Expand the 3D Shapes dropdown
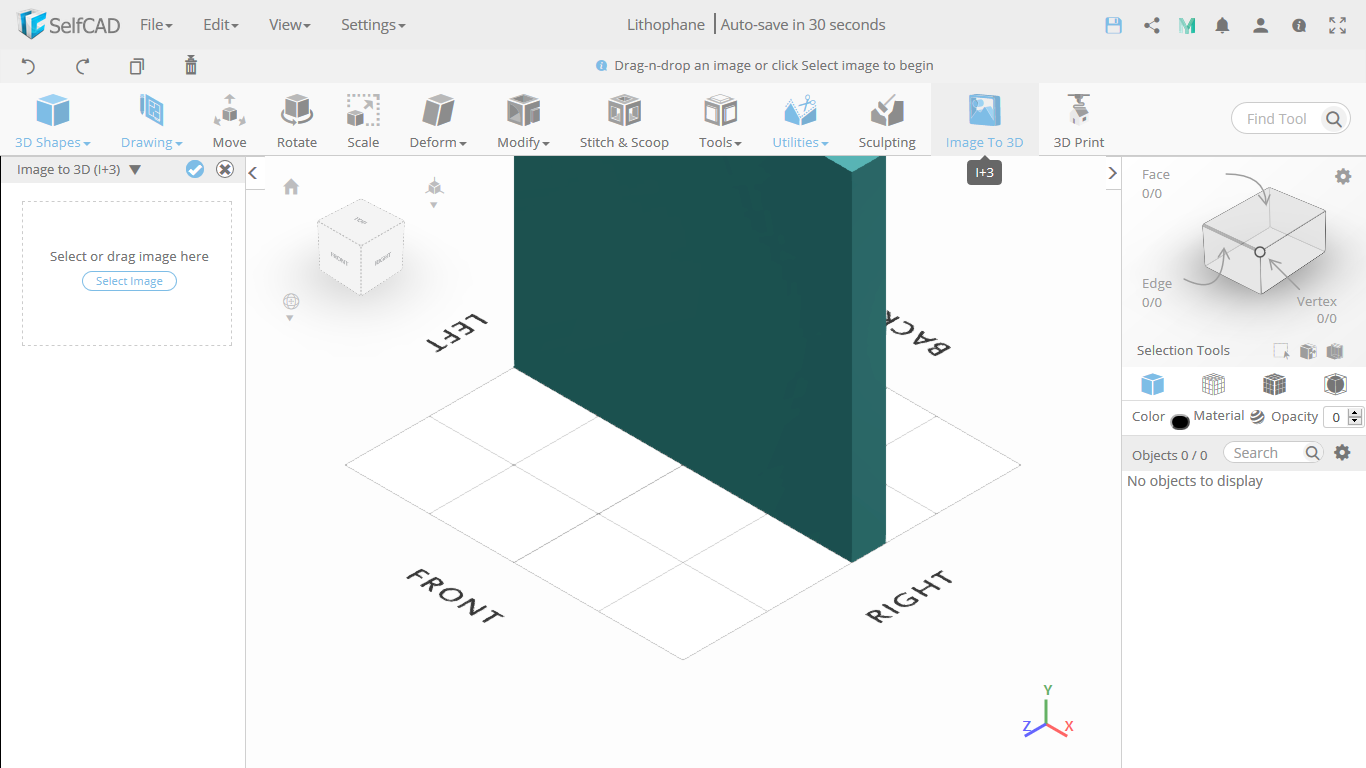 (52, 118)
